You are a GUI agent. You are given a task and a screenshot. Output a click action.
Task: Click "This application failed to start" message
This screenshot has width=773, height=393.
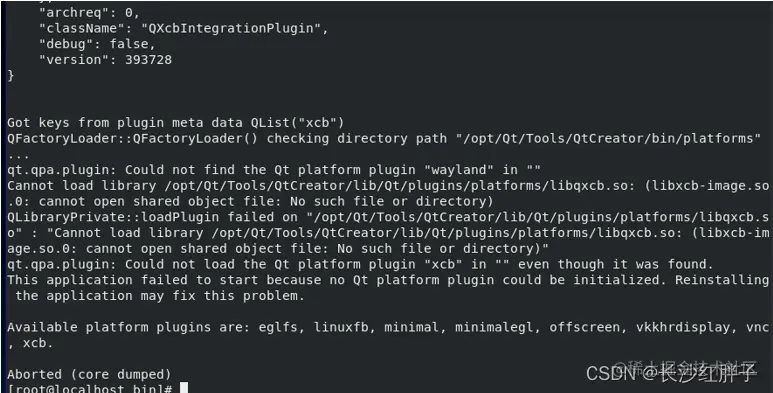click(132, 280)
